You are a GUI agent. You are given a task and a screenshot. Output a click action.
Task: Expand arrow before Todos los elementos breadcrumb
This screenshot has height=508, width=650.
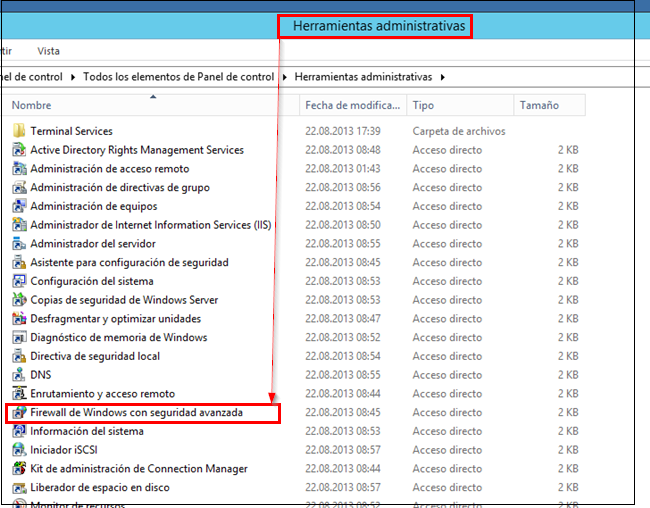pyautogui.click(x=73, y=77)
